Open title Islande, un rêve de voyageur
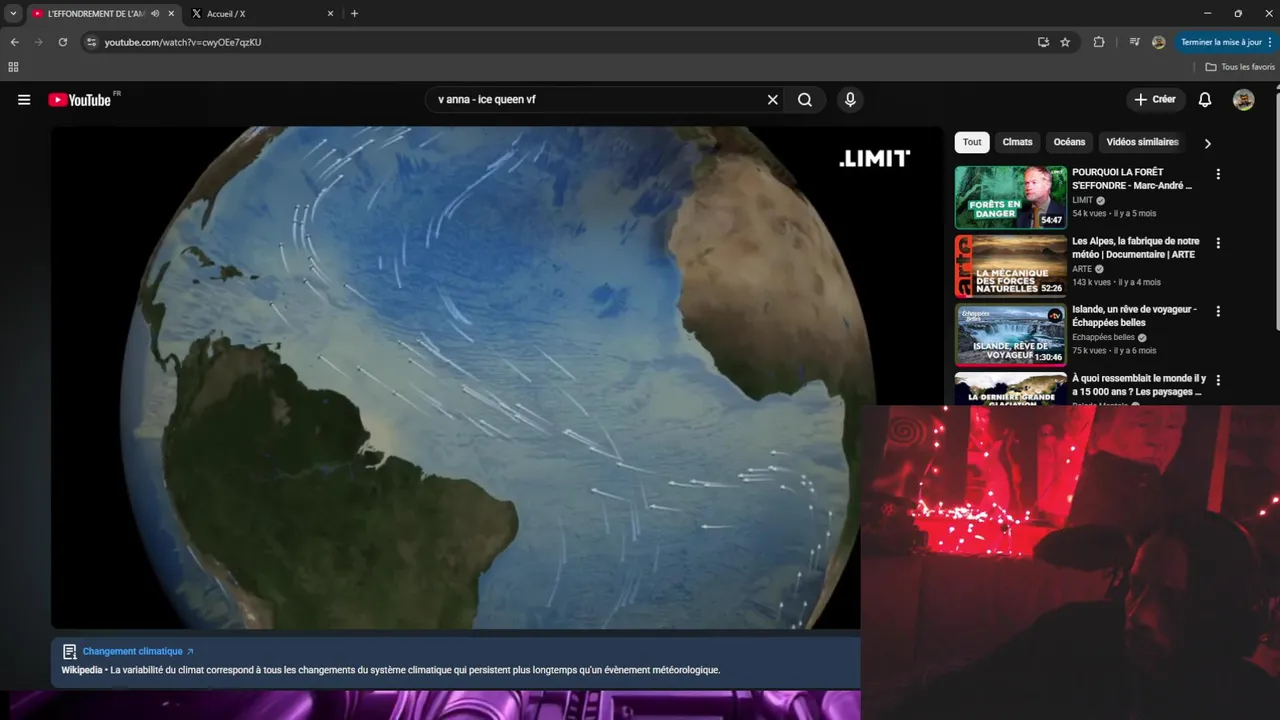This screenshot has width=1280, height=720. pyautogui.click(x=1134, y=316)
